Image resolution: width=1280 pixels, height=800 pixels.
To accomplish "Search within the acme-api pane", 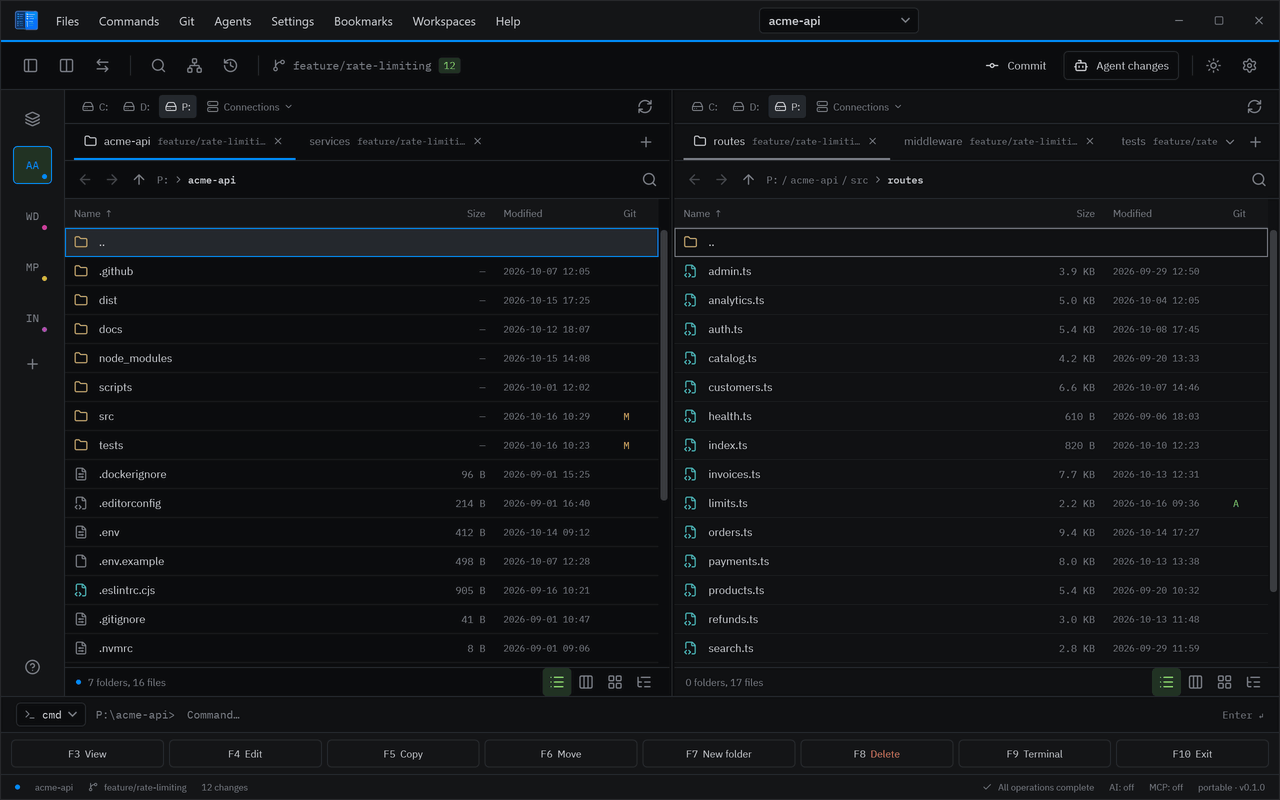I will point(650,180).
